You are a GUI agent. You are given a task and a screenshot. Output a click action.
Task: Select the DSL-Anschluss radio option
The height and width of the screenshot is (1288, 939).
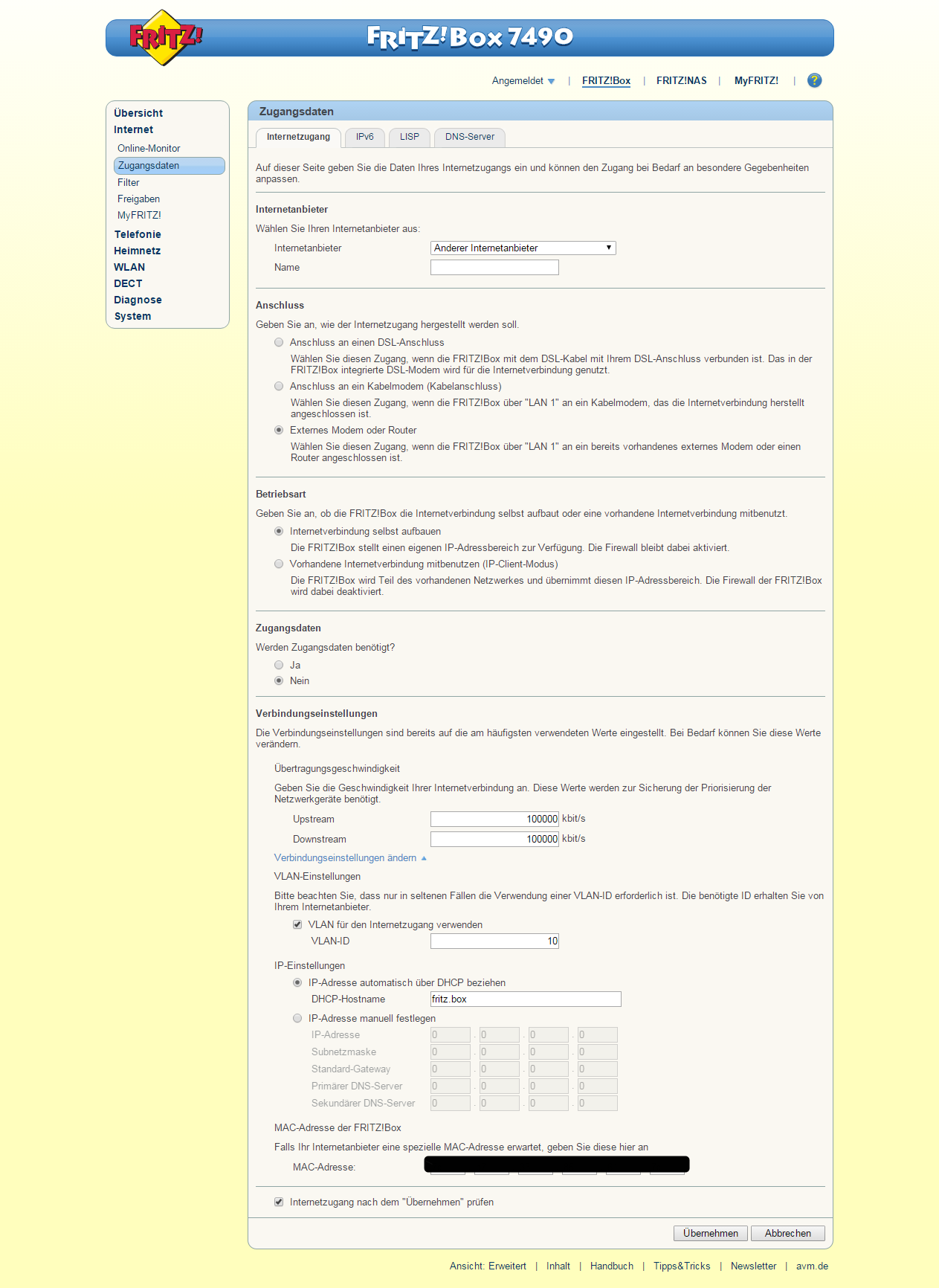(279, 343)
